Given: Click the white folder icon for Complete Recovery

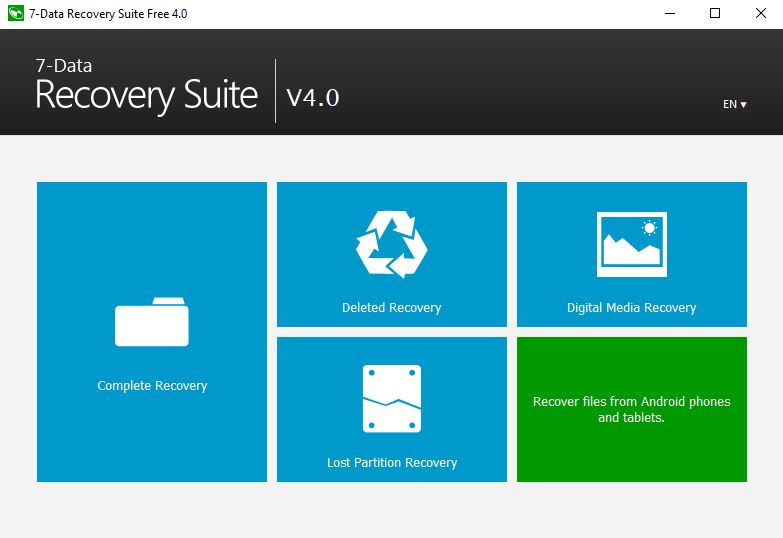Looking at the screenshot, I should tap(152, 322).
